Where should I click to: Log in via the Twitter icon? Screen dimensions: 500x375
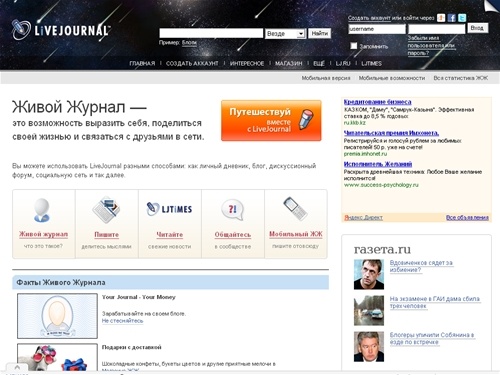click(x=462, y=18)
